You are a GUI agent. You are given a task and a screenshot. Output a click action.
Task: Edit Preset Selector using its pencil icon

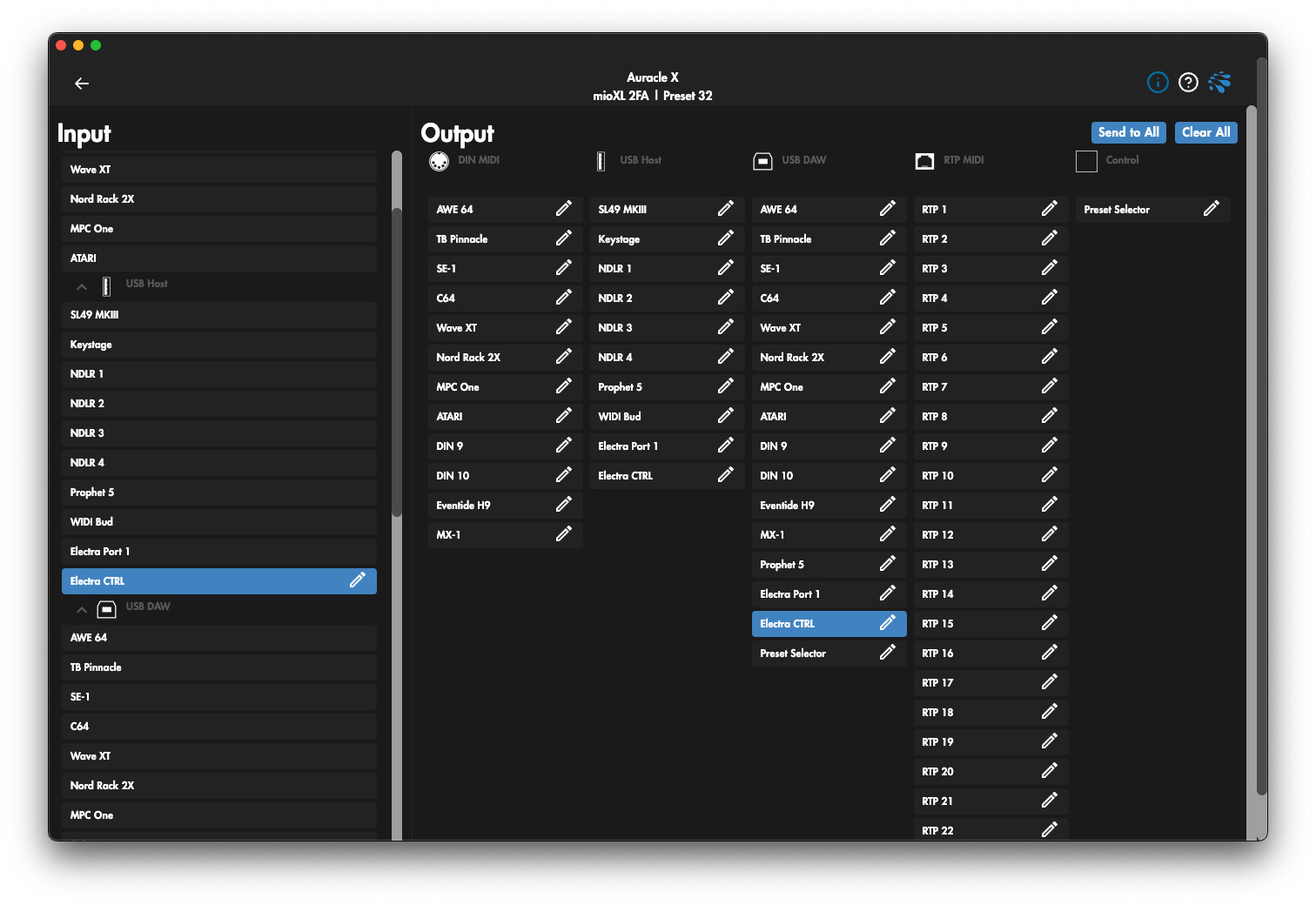click(1212, 209)
